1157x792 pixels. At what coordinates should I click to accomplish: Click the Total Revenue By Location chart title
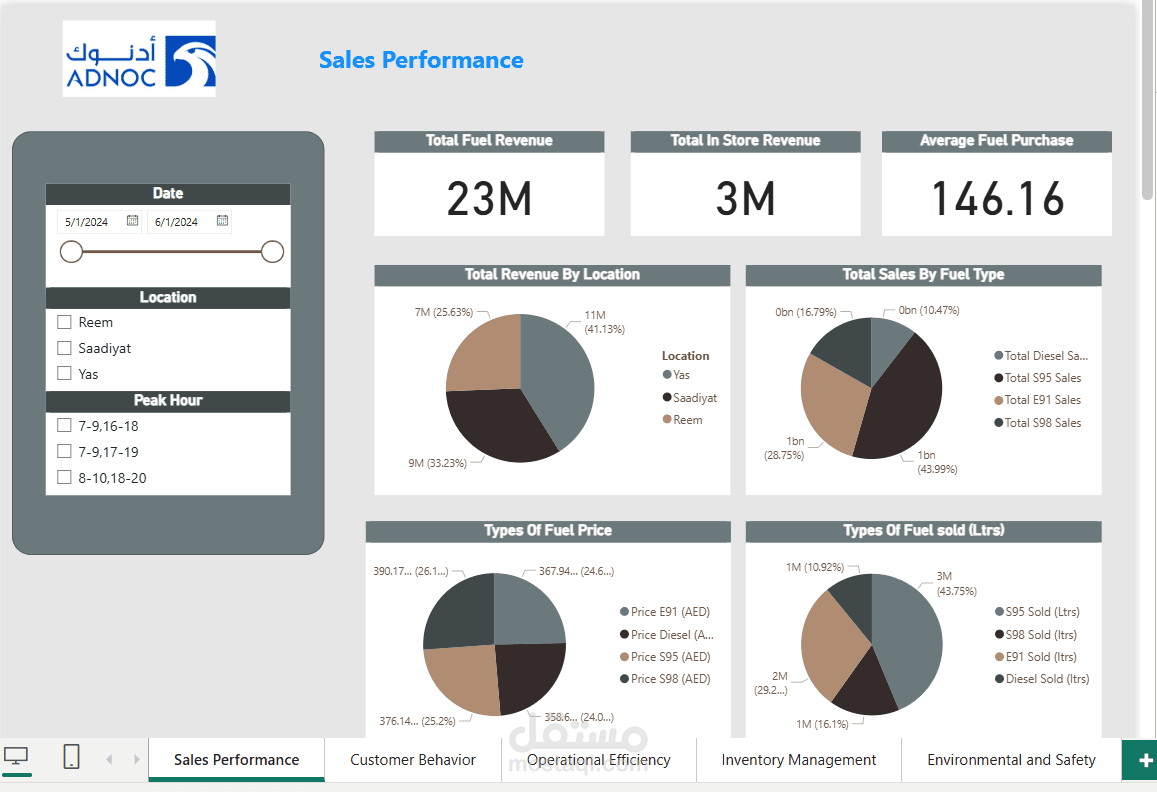[x=552, y=275]
